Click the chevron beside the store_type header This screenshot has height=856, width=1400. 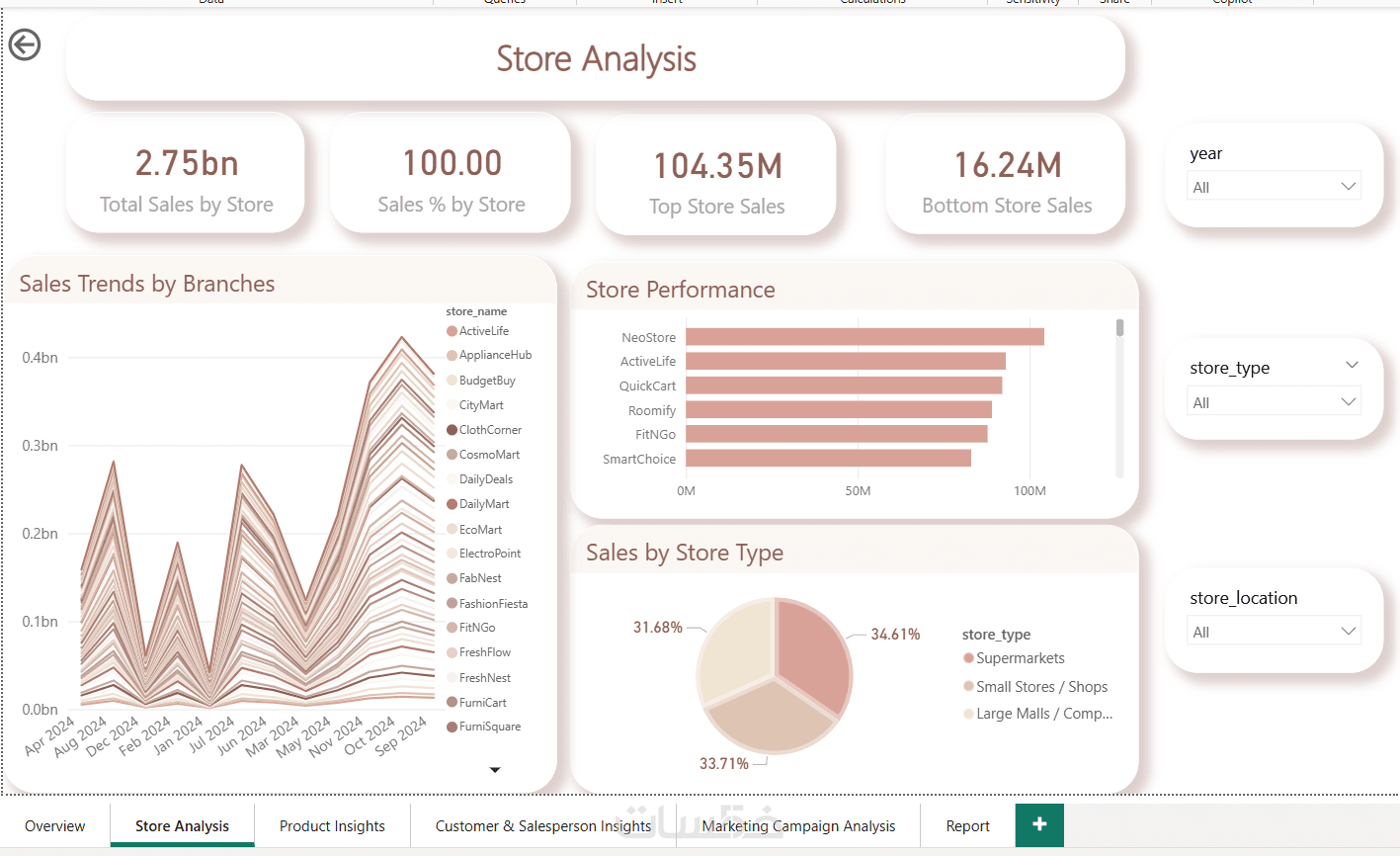1352,366
